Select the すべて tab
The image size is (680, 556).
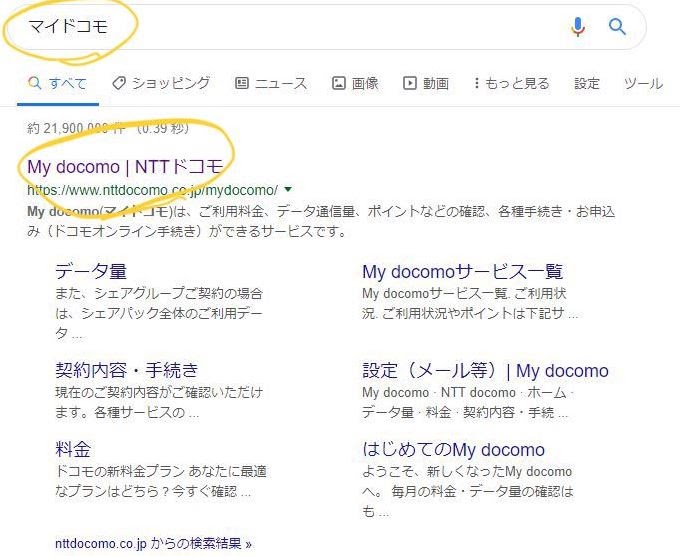(57, 83)
